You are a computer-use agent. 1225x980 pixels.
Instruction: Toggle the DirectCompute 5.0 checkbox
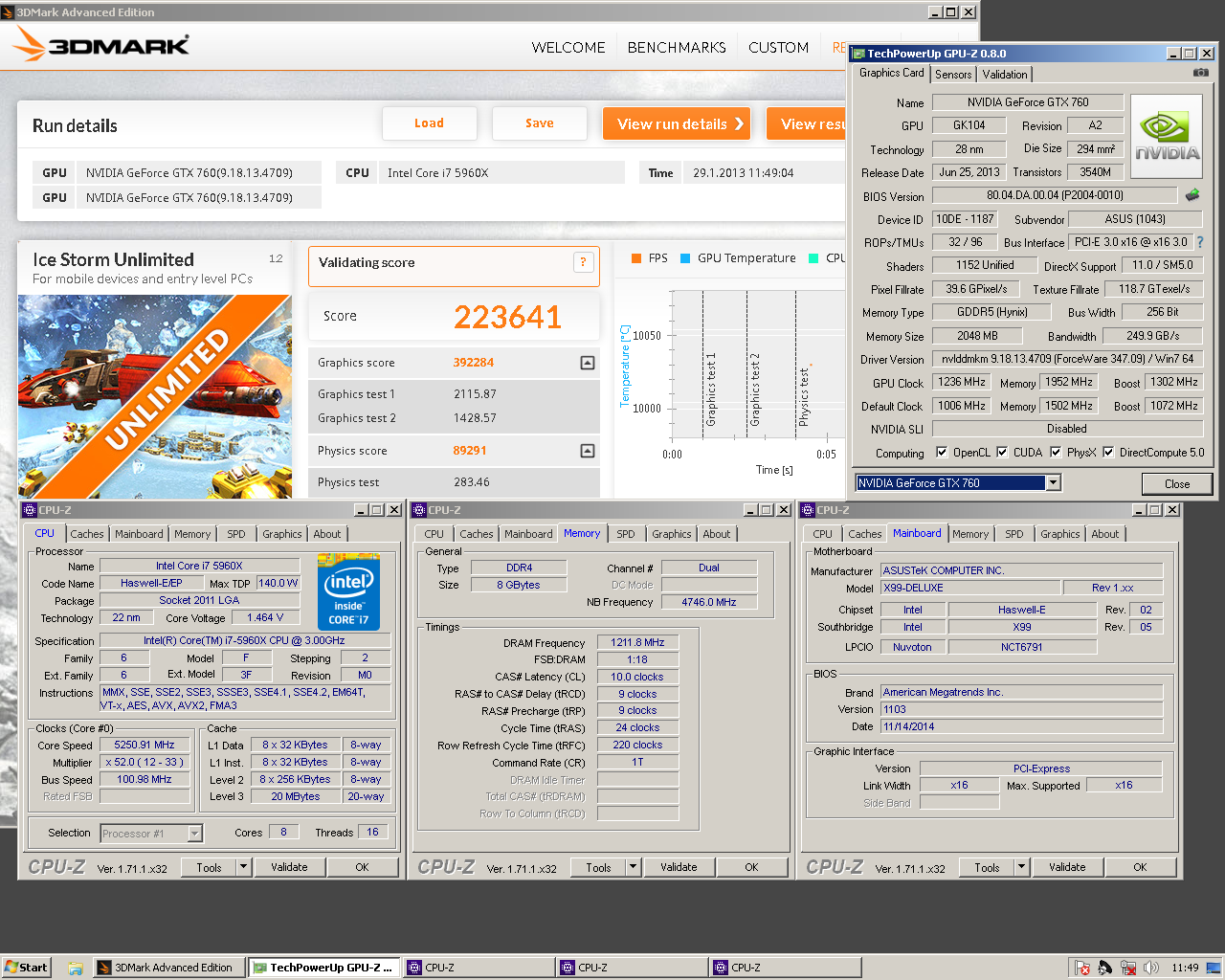1108,453
